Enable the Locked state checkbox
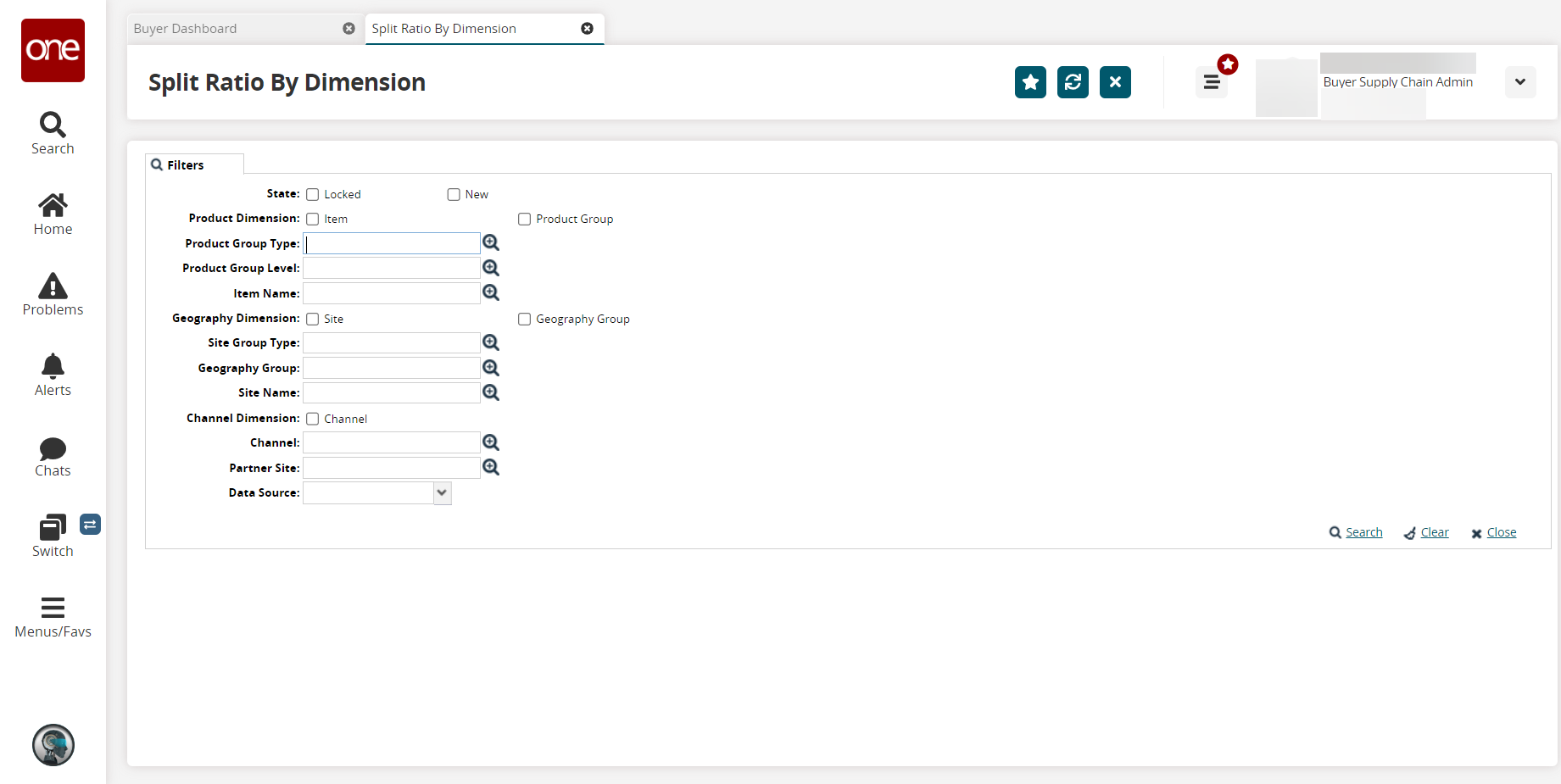The height and width of the screenshot is (784, 1561). click(313, 195)
